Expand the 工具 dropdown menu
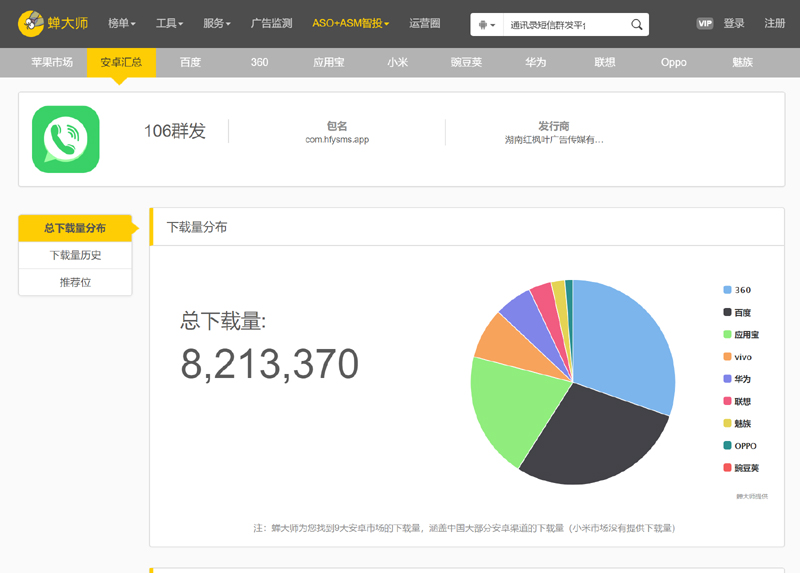Screen dimensions: 800x573 (169, 23)
